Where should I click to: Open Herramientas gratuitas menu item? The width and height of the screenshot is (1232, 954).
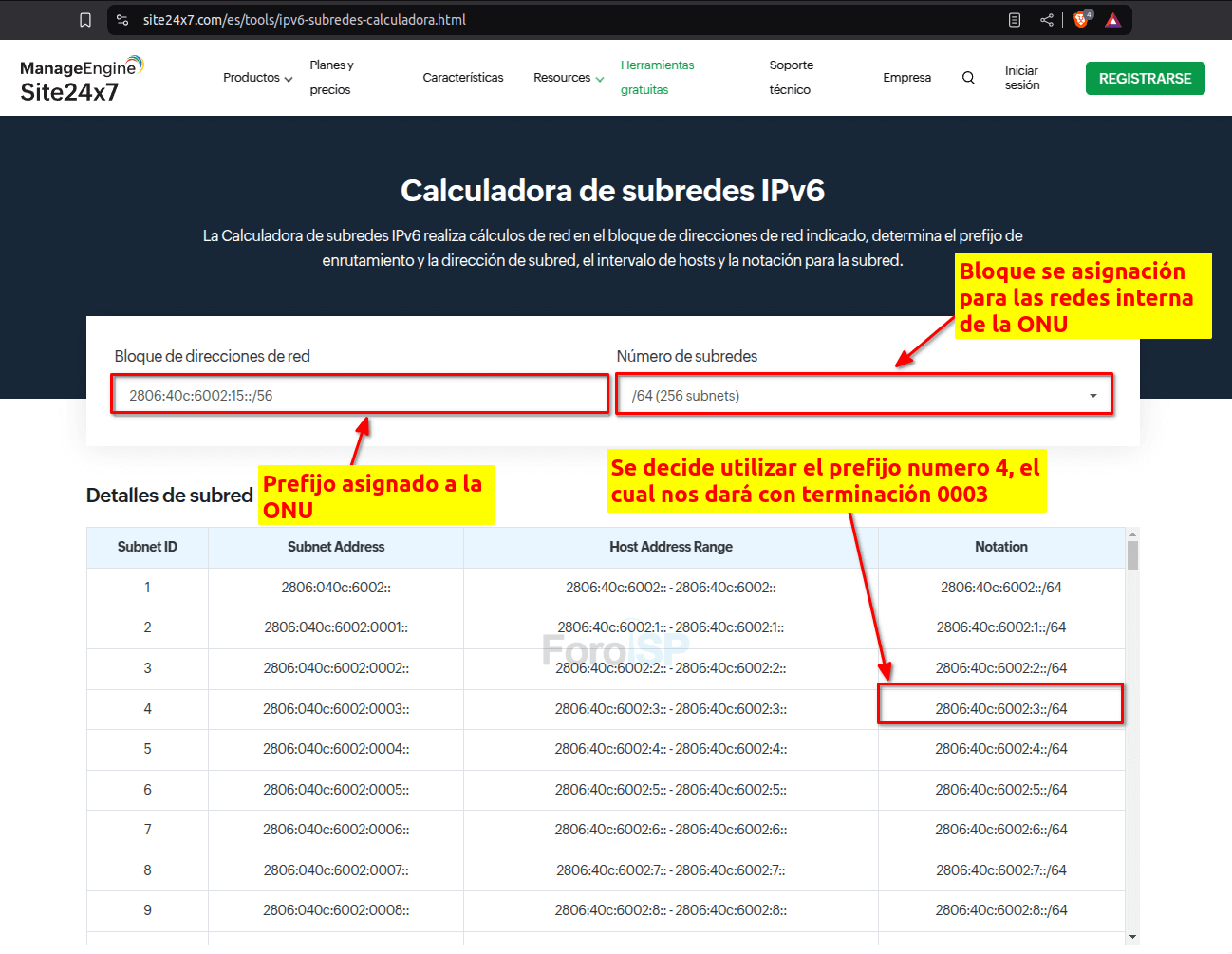tap(657, 78)
